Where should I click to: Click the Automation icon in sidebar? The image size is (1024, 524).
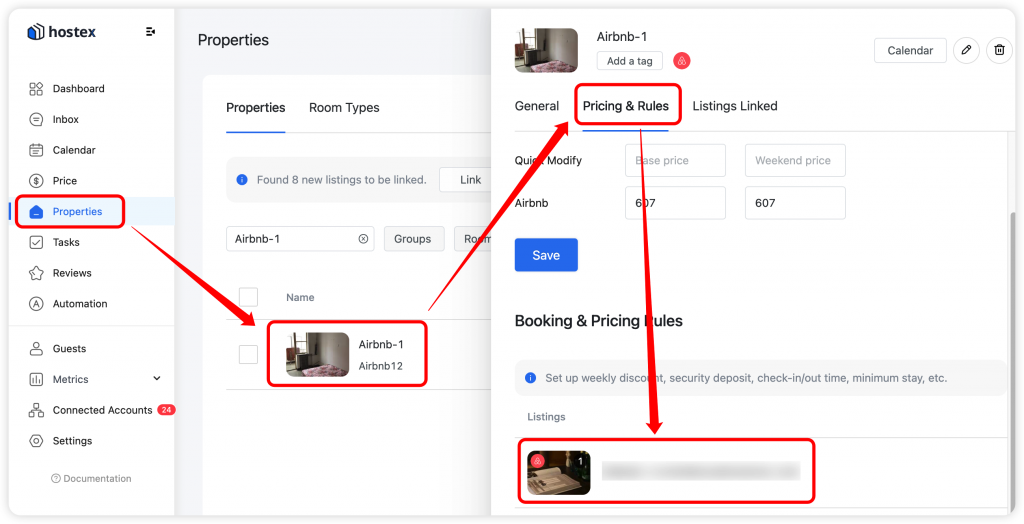click(37, 304)
